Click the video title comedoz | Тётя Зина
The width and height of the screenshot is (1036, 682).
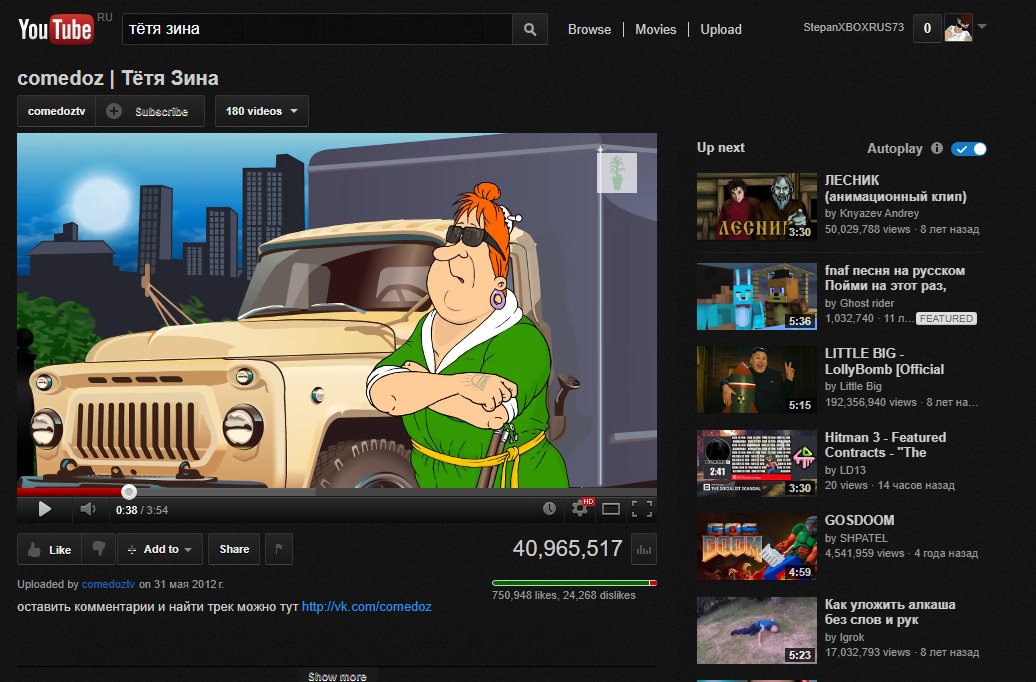118,78
